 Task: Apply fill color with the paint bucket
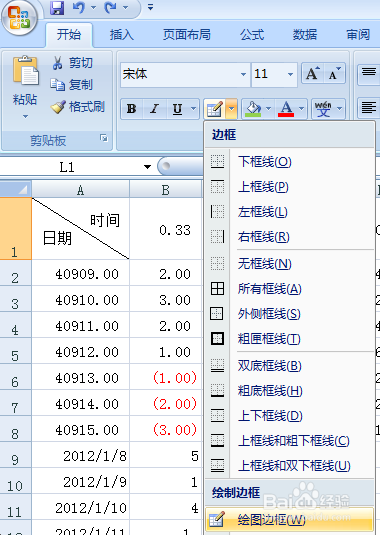tap(253, 109)
